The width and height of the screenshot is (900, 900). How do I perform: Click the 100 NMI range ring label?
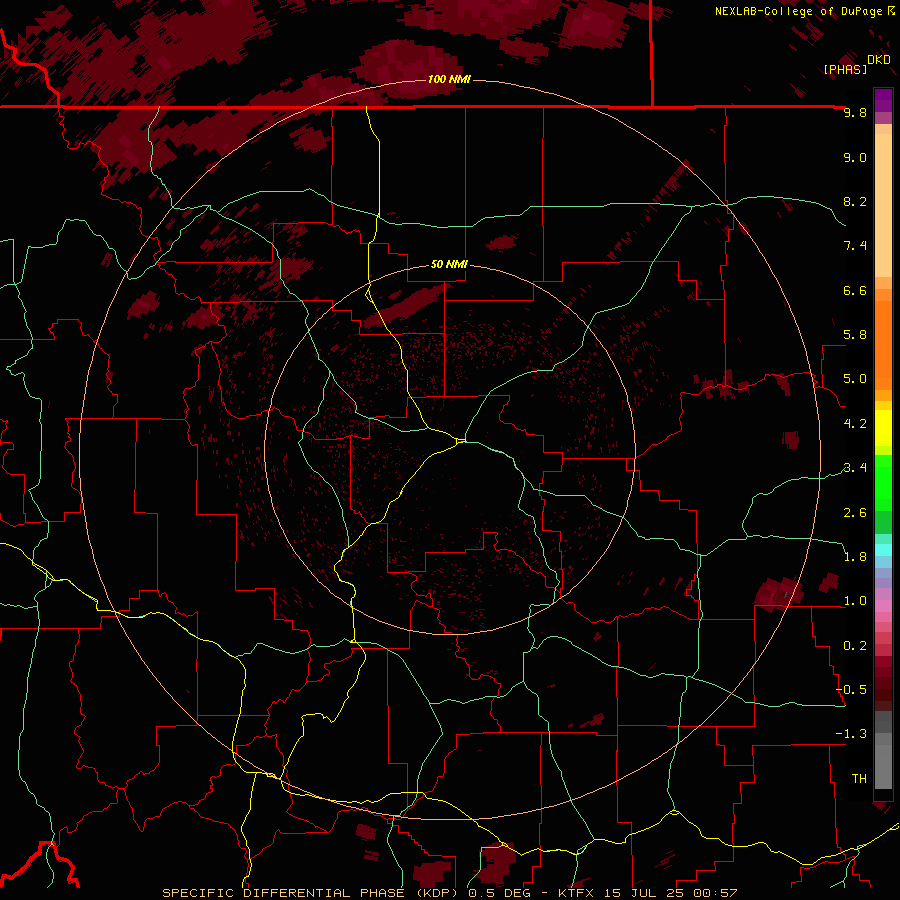coord(449,79)
